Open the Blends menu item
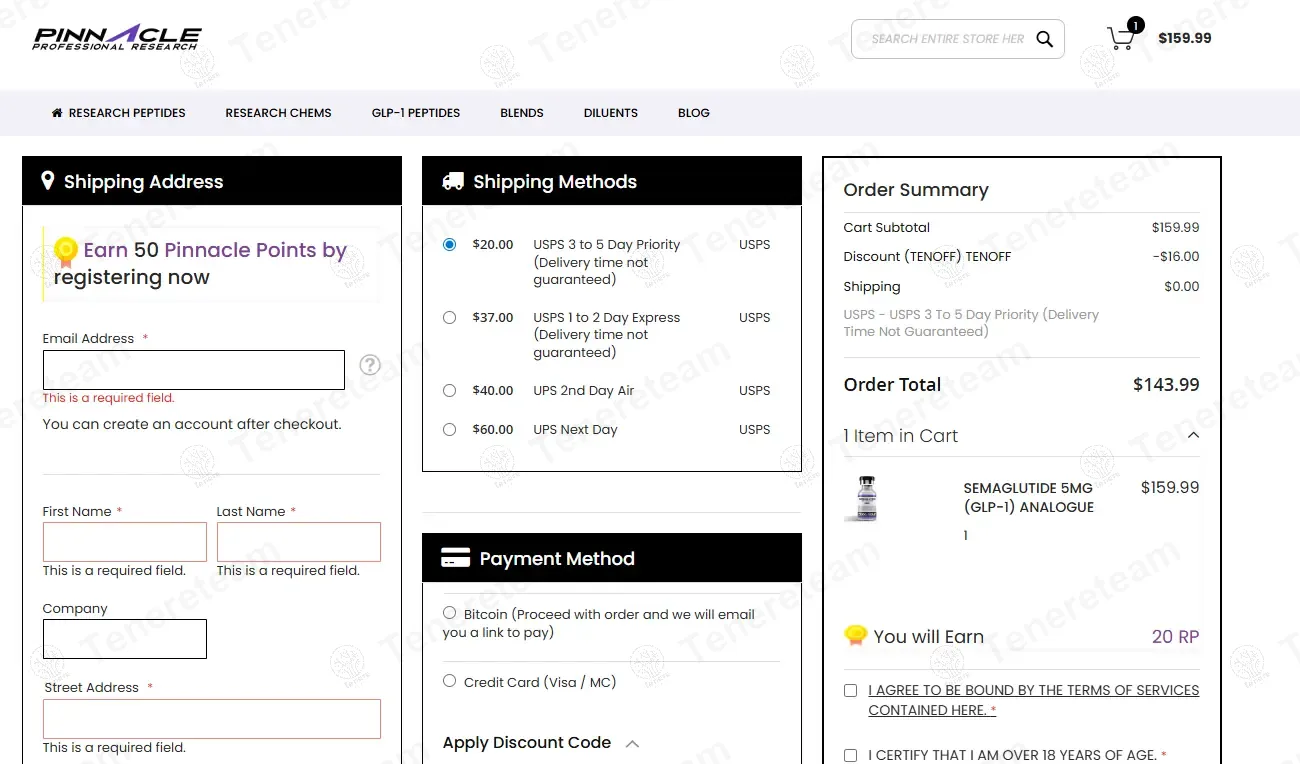The width and height of the screenshot is (1300, 764). [x=522, y=113]
